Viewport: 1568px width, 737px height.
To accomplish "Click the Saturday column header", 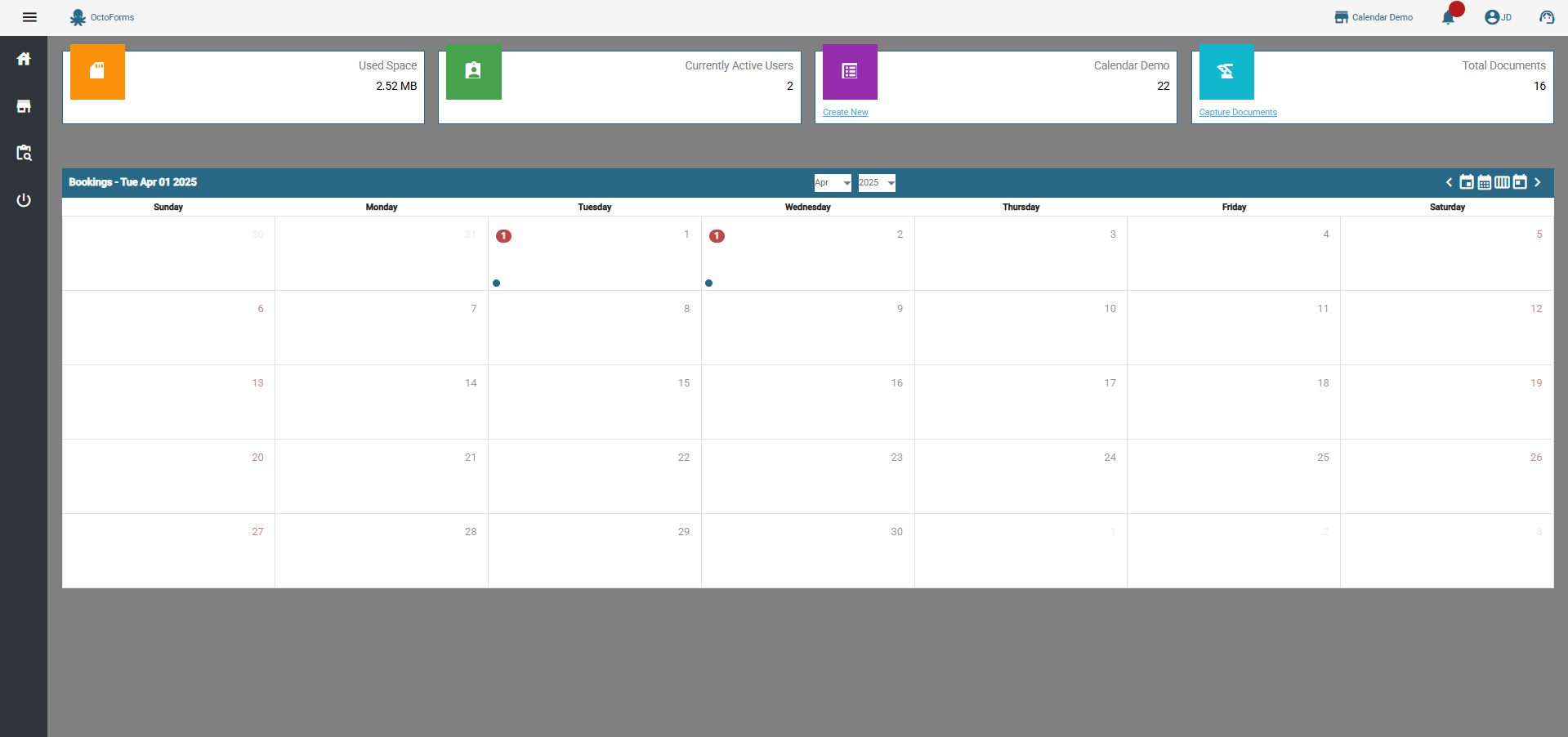I will pyautogui.click(x=1447, y=208).
